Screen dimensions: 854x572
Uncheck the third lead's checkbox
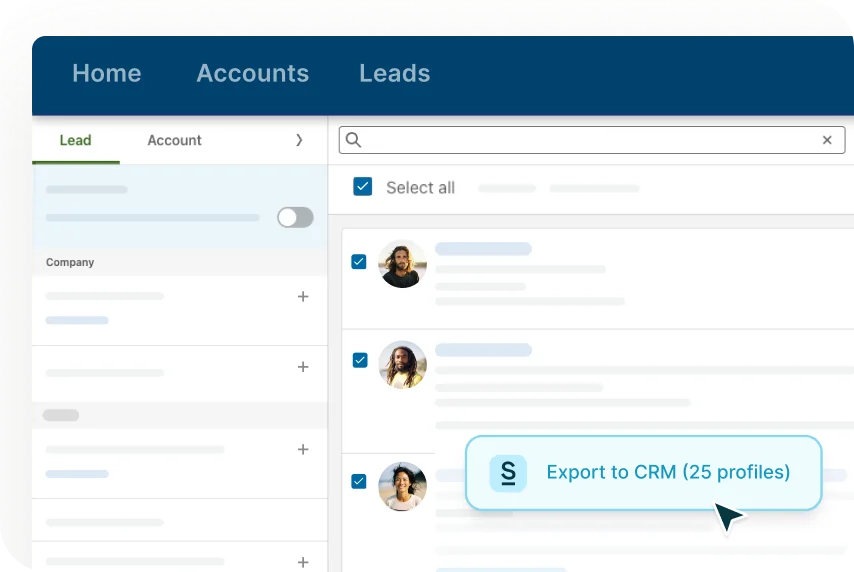(x=359, y=481)
